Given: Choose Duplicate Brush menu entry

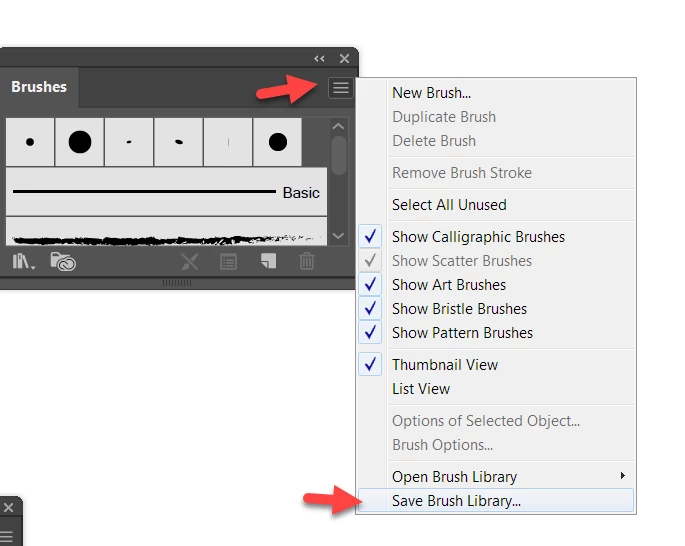Looking at the screenshot, I should [x=495, y=117].
